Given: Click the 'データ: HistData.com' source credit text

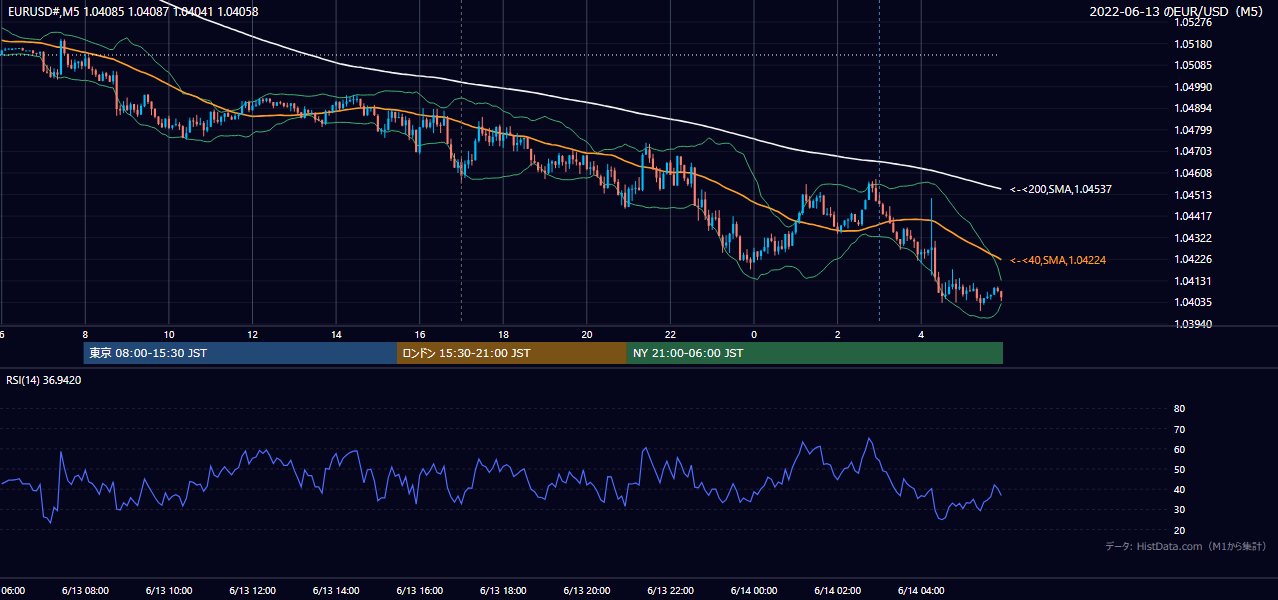Looking at the screenshot, I should (1185, 546).
